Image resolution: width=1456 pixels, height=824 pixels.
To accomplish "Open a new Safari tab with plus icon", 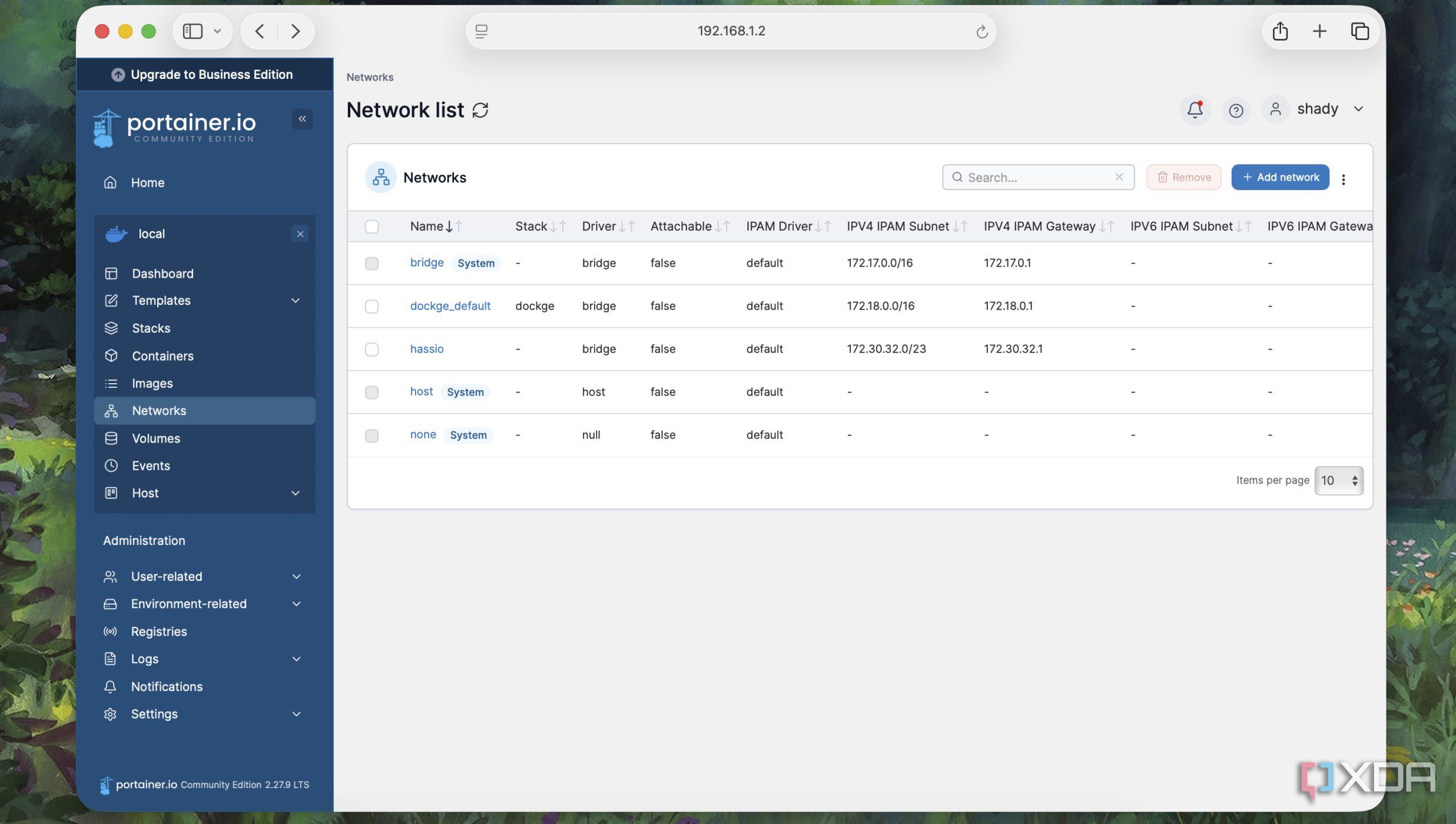I will pos(1319,31).
